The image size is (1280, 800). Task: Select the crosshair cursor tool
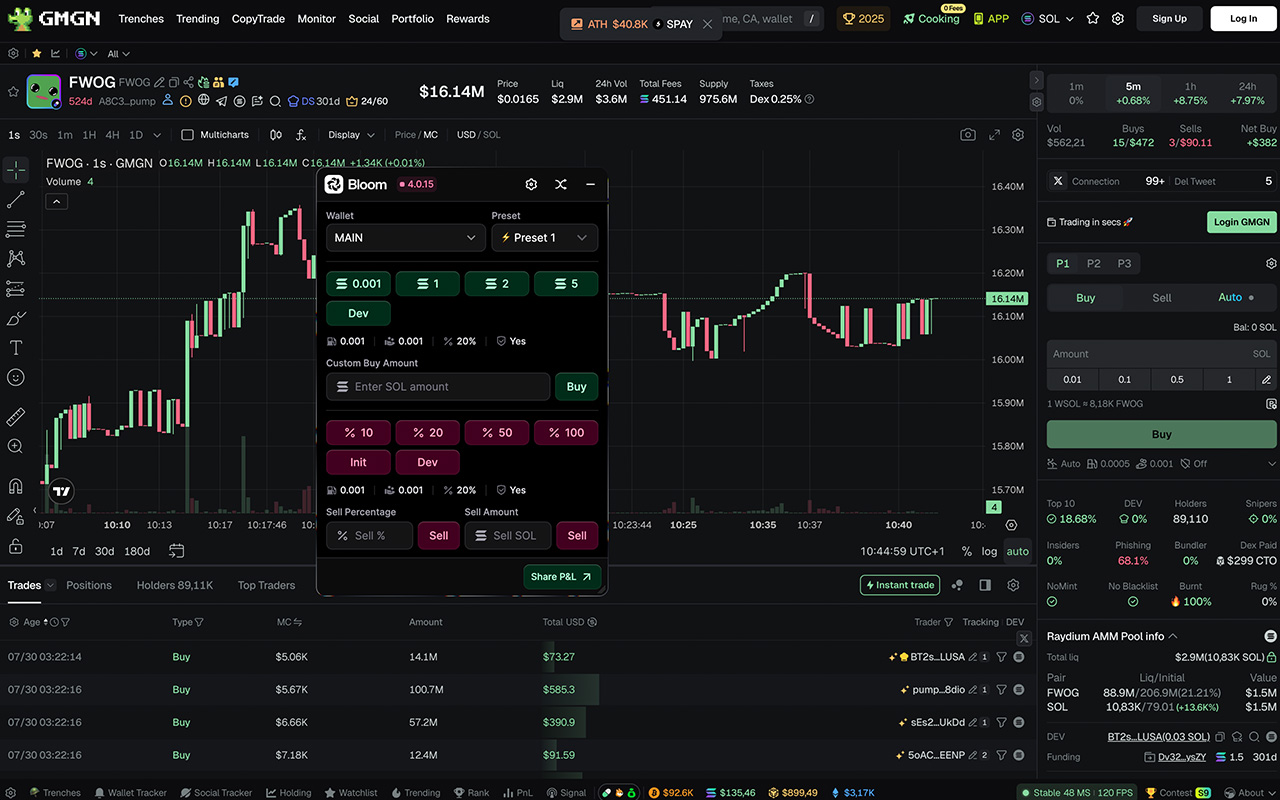tap(16, 170)
